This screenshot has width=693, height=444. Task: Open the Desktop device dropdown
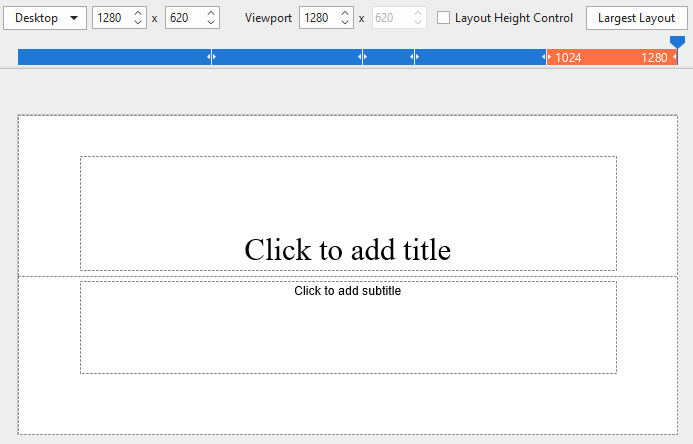pos(45,18)
